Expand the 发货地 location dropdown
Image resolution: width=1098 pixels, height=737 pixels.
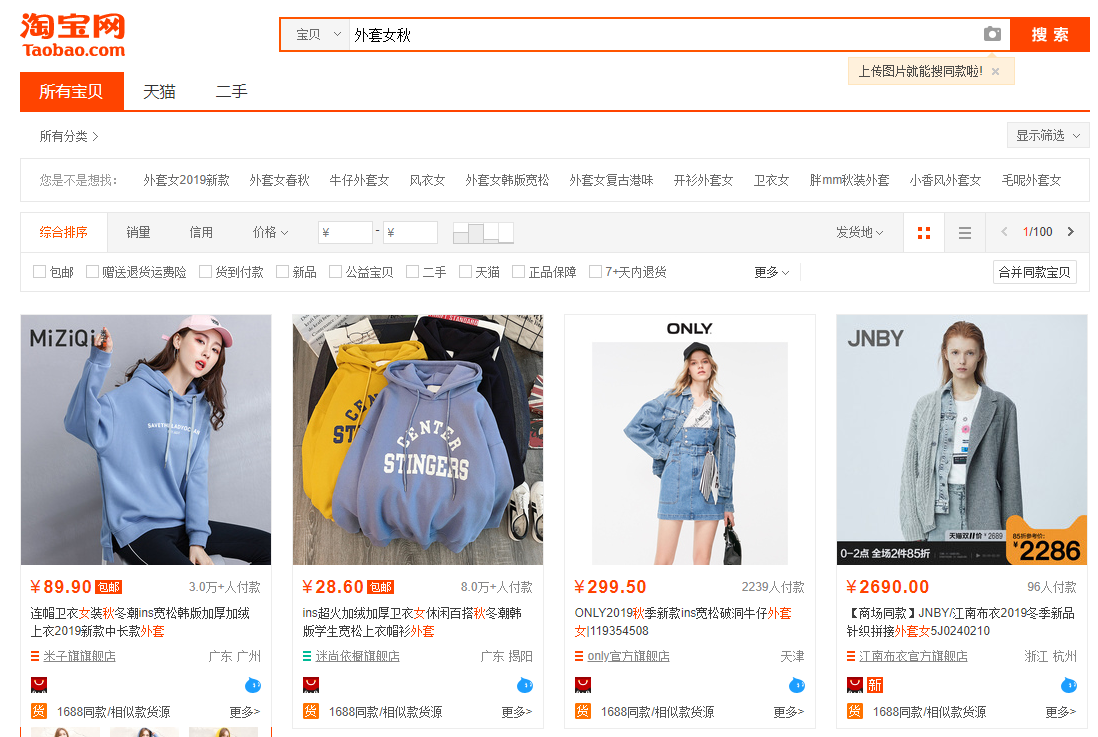click(x=859, y=232)
